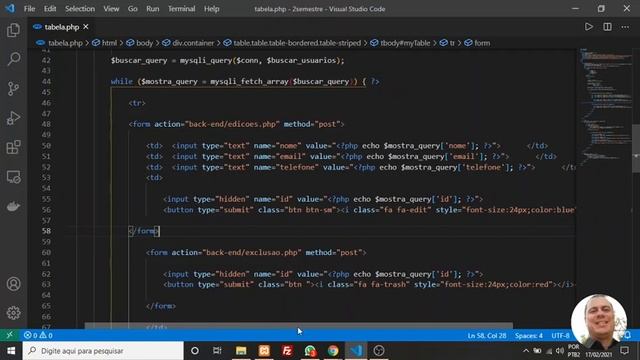Open Task View in taskbar
This screenshot has width=640, height=360.
pyautogui.click(x=217, y=351)
